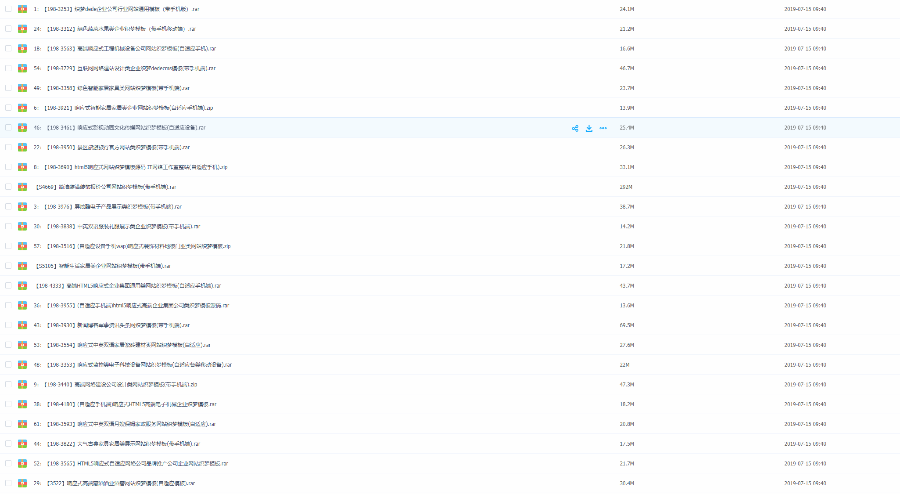Click the share icon on the highlighted row
The image size is (900, 494).
(575, 128)
